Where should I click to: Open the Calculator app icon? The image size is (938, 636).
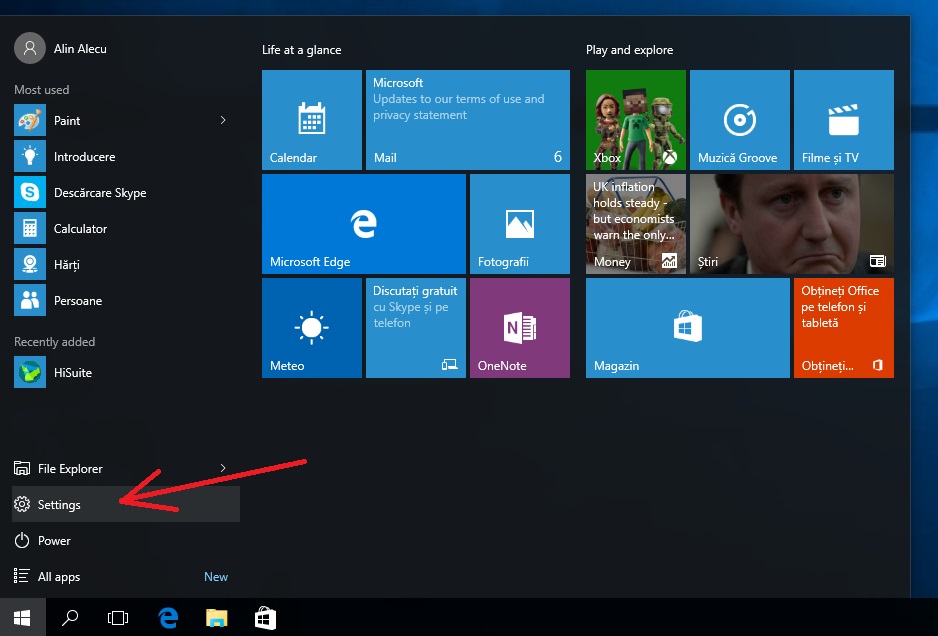(x=30, y=228)
